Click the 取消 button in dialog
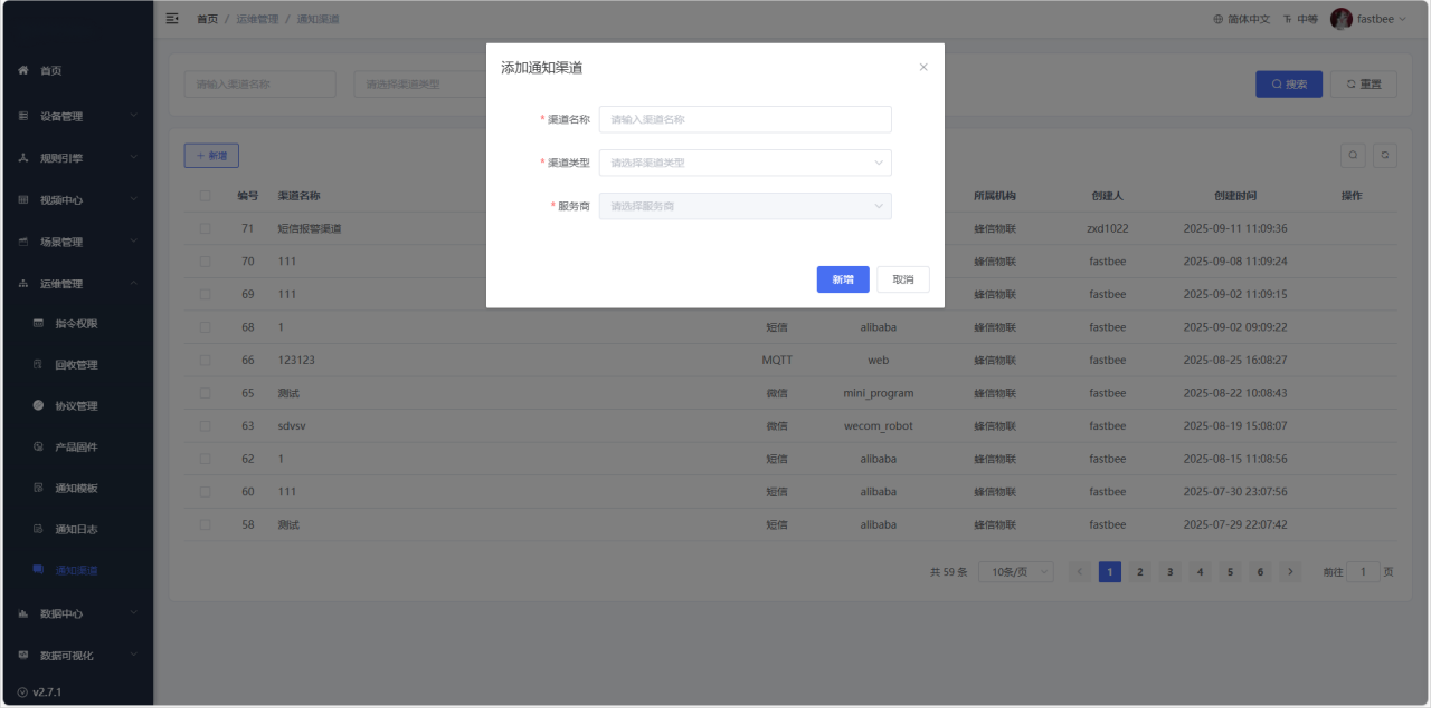Screen dimensions: 1431x709 tap(902, 280)
